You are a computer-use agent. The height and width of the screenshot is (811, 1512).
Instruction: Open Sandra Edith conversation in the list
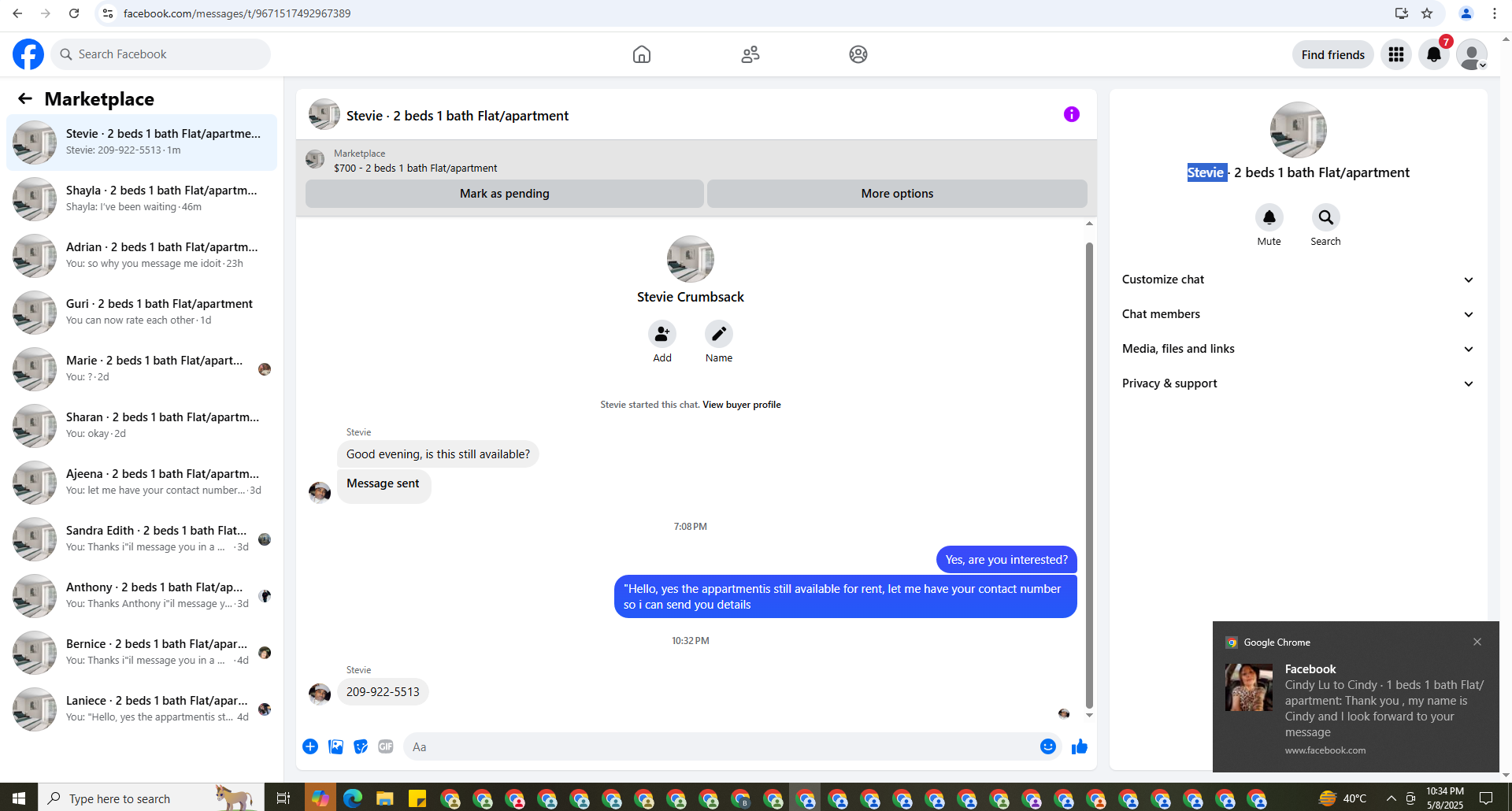click(142, 539)
